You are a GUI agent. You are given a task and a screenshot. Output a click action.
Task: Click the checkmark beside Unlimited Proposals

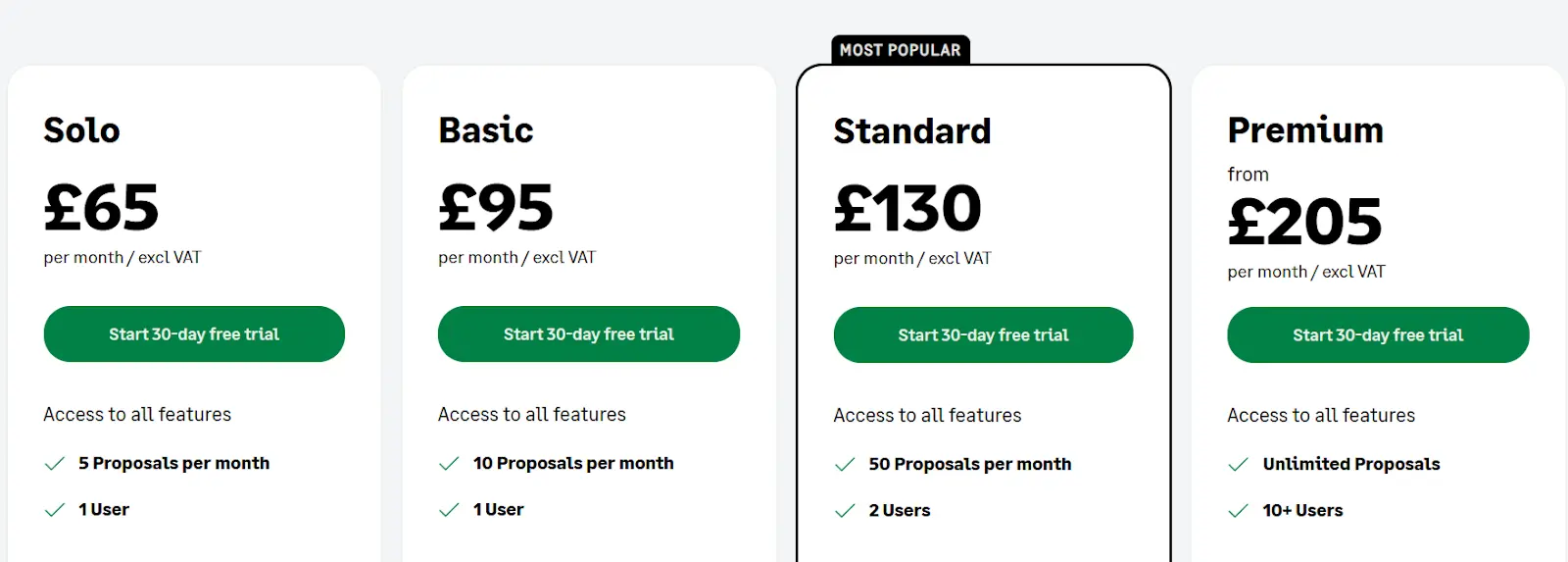click(1239, 465)
